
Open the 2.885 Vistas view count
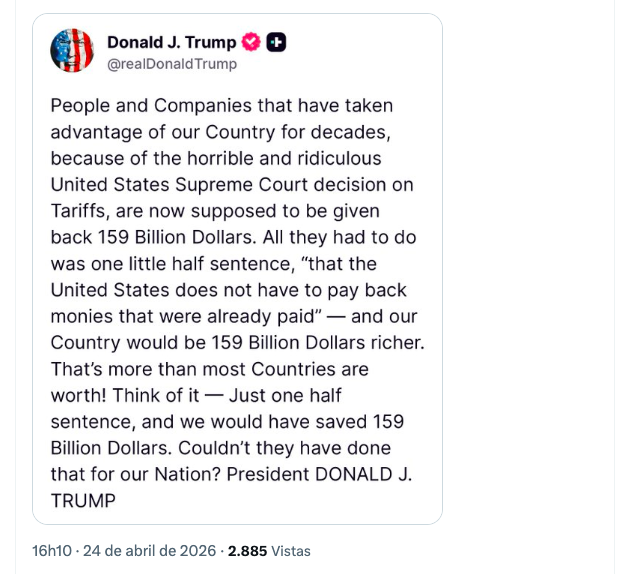click(x=269, y=551)
